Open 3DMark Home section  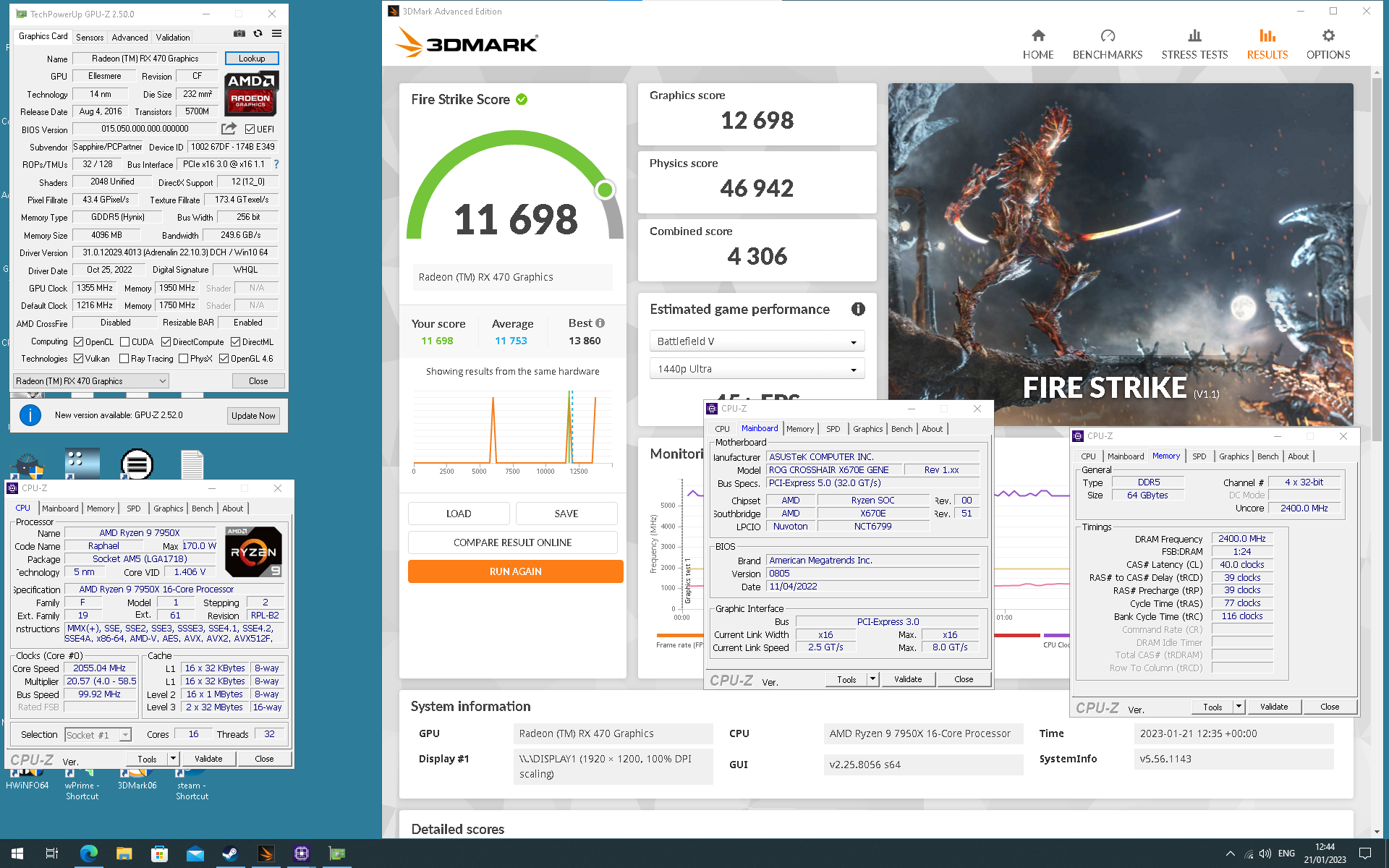pos(1038,44)
